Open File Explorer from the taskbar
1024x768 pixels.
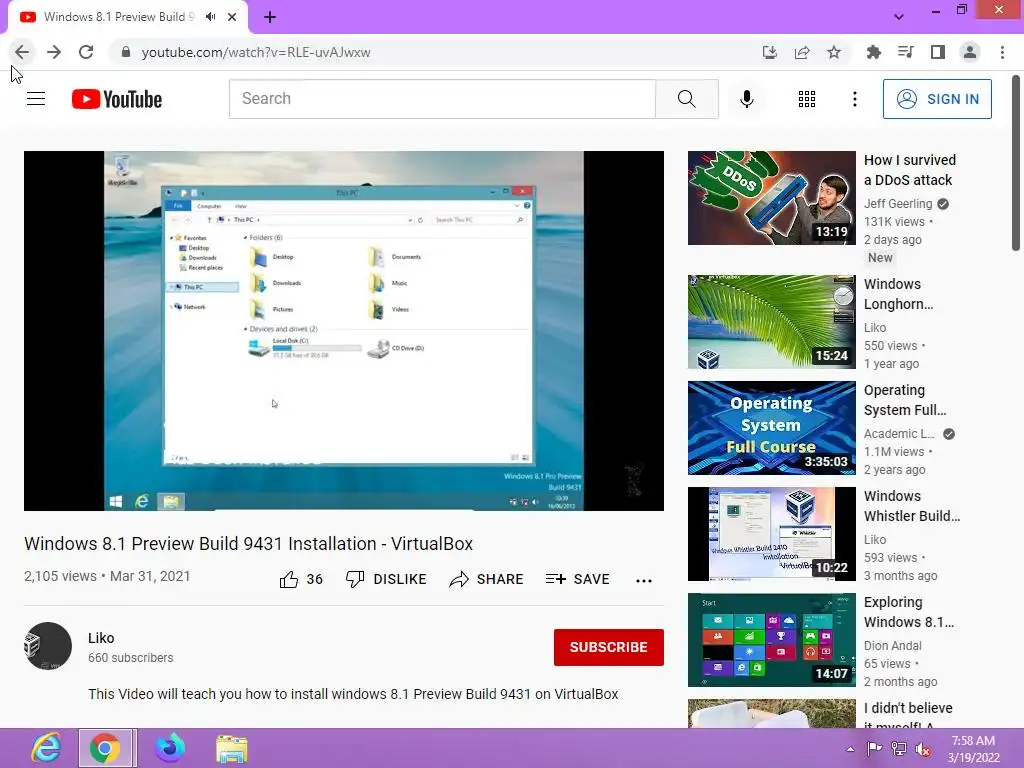coord(232,748)
